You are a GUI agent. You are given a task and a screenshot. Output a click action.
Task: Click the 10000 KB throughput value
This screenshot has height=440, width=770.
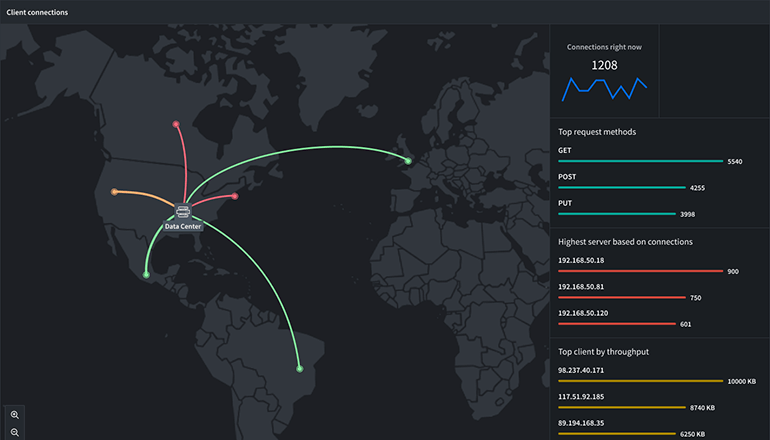742,382
